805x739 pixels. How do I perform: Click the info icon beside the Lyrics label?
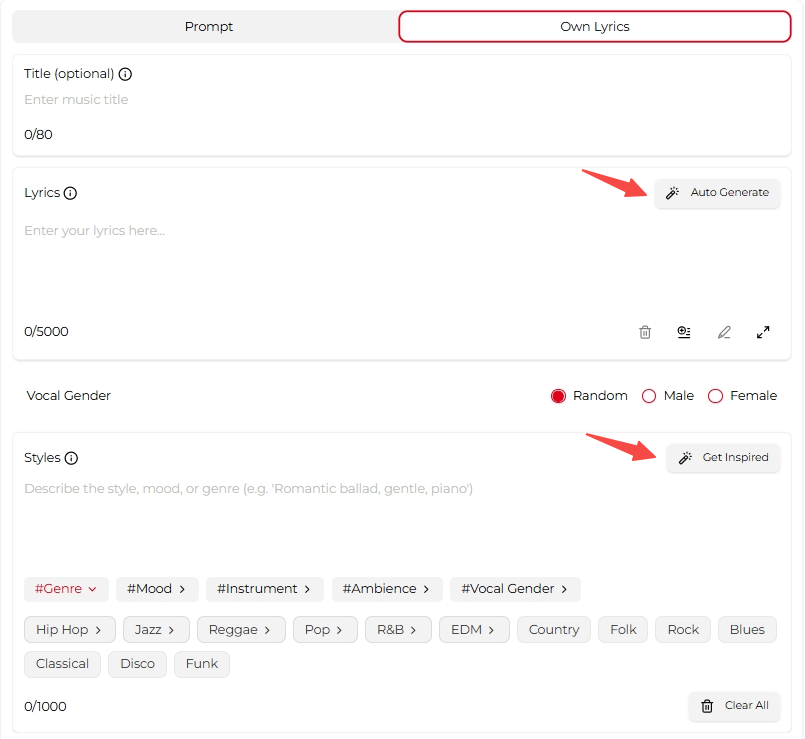tap(71, 193)
